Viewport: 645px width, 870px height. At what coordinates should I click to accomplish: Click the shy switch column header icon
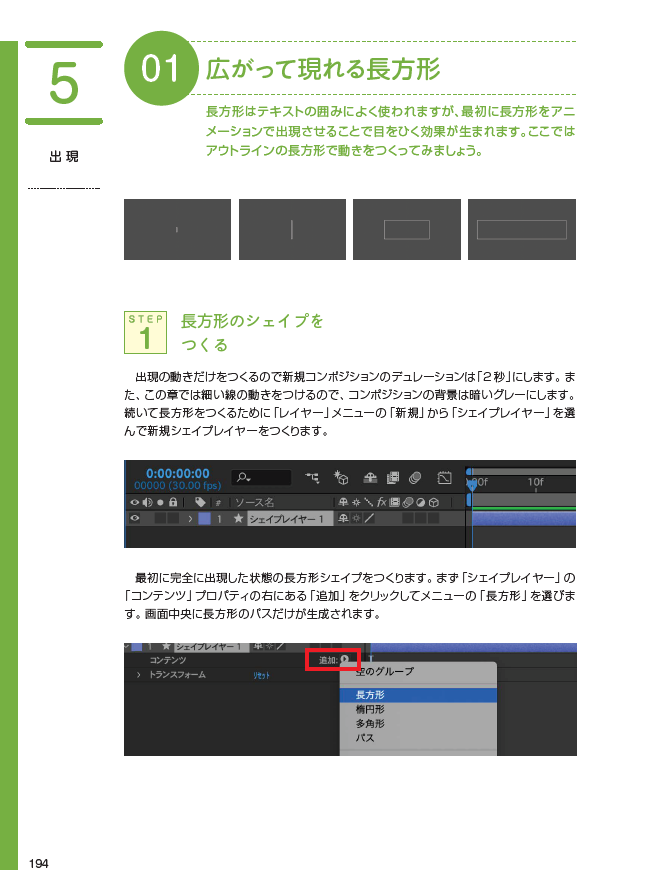pyautogui.click(x=344, y=502)
